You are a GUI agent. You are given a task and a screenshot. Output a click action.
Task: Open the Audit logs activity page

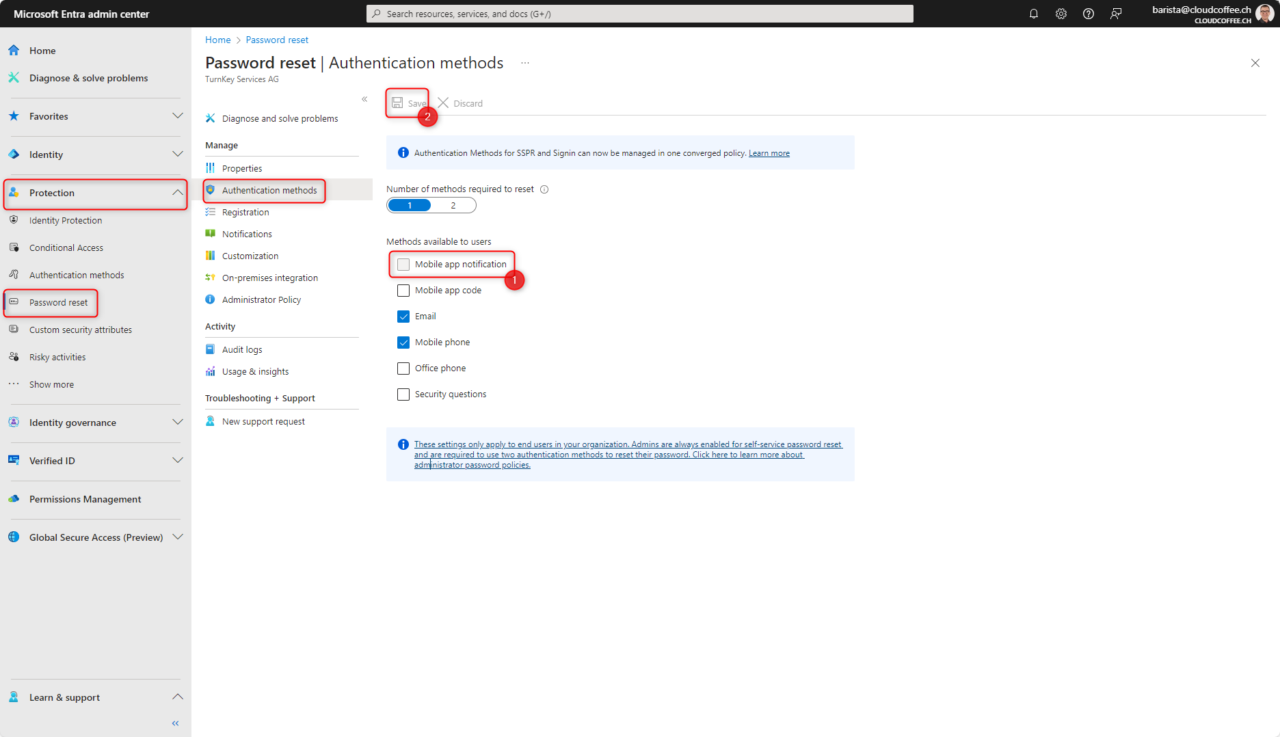coord(243,348)
